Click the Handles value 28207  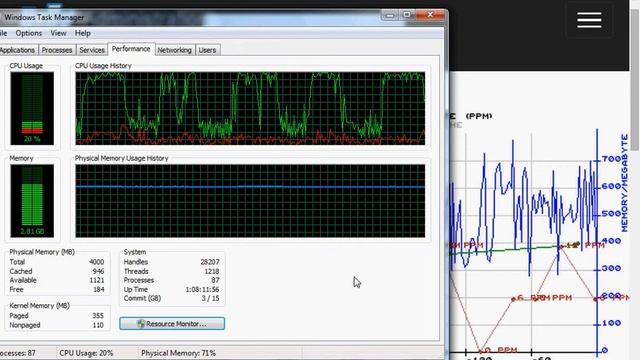pos(210,262)
